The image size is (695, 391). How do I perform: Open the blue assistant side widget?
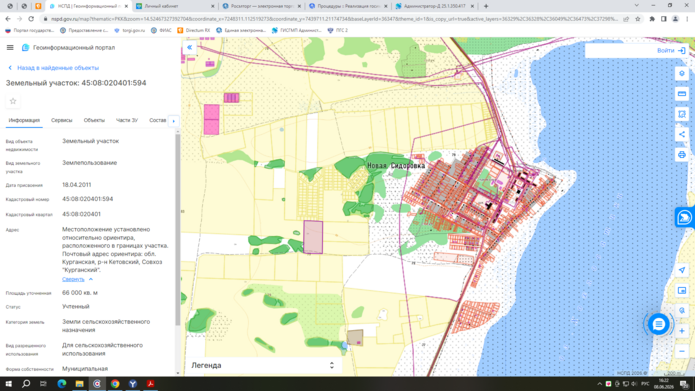tap(684, 217)
